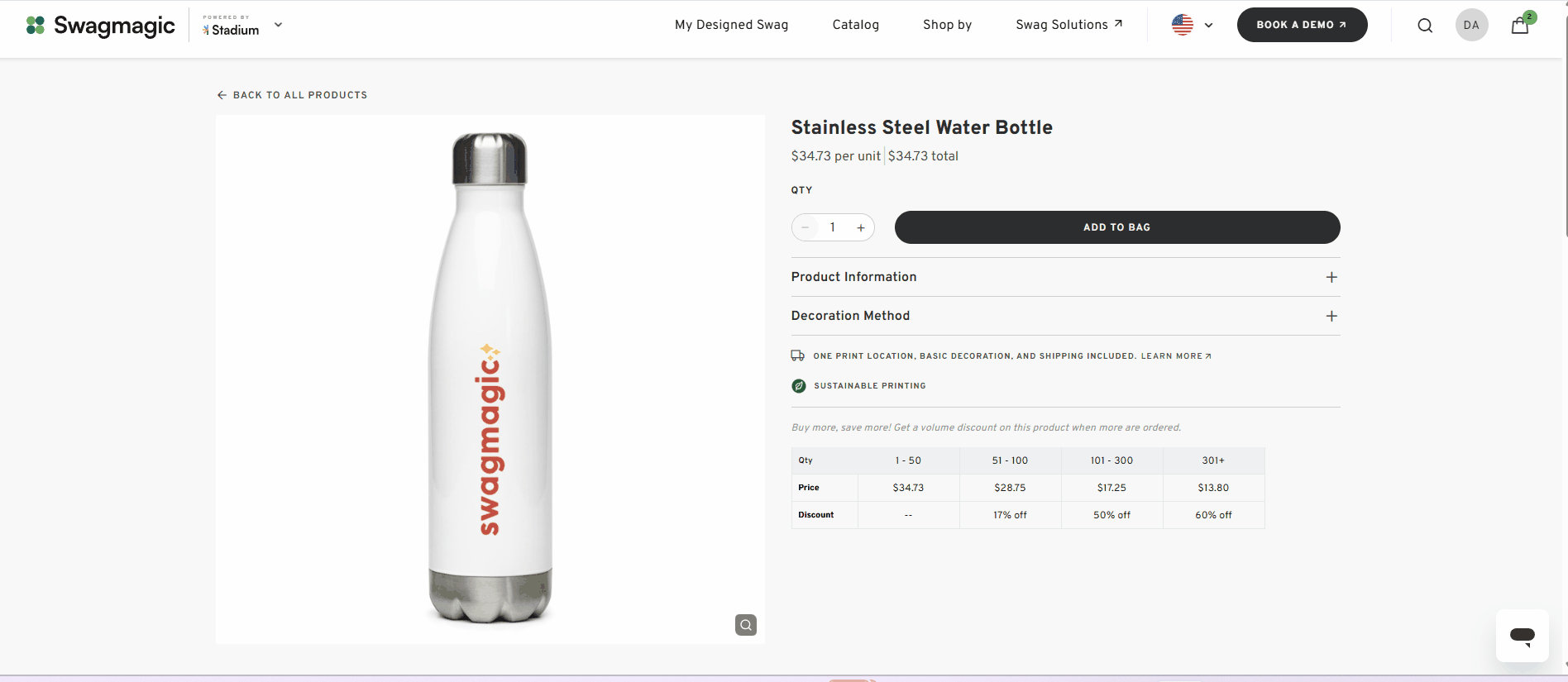Go to My Designed Swag
Image resolution: width=1568 pixels, height=682 pixels.
point(732,25)
